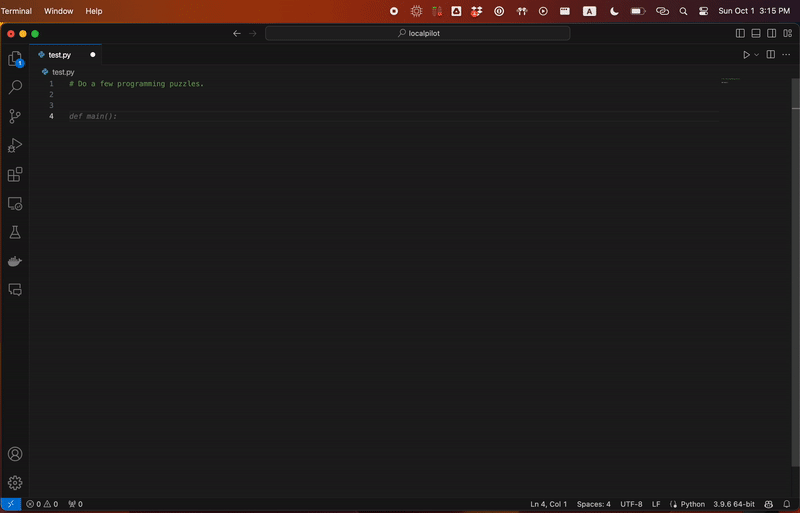Click the Spaces: 4 indentation setting
The image size is (800, 513).
tap(593, 504)
